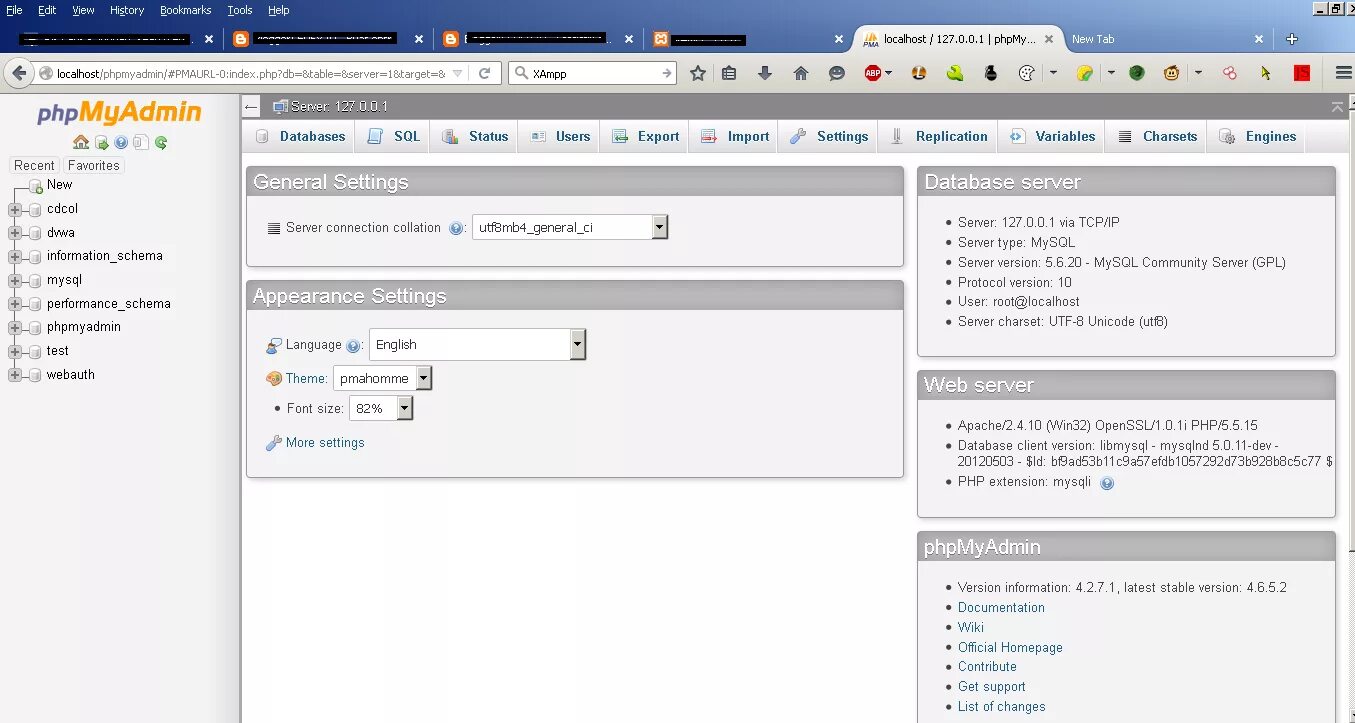Click the Greasemonkey monkey icon
The image size is (1355, 723).
[1171, 73]
